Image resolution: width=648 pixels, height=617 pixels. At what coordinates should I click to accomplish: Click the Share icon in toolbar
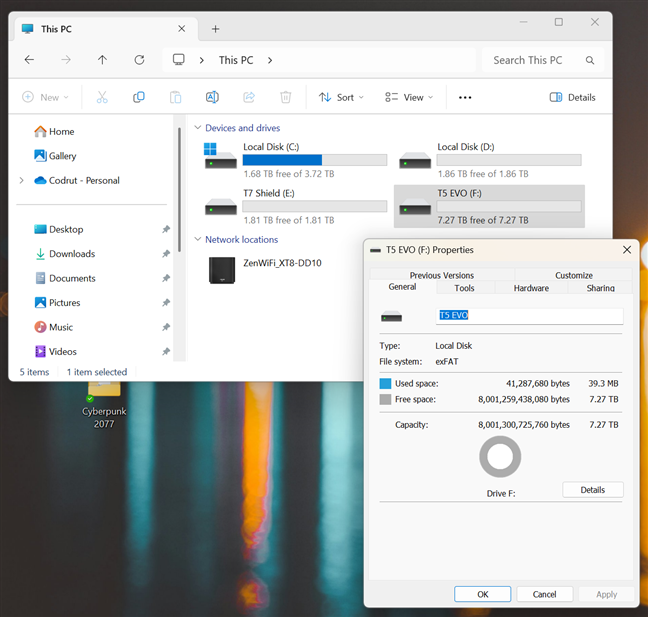(249, 97)
